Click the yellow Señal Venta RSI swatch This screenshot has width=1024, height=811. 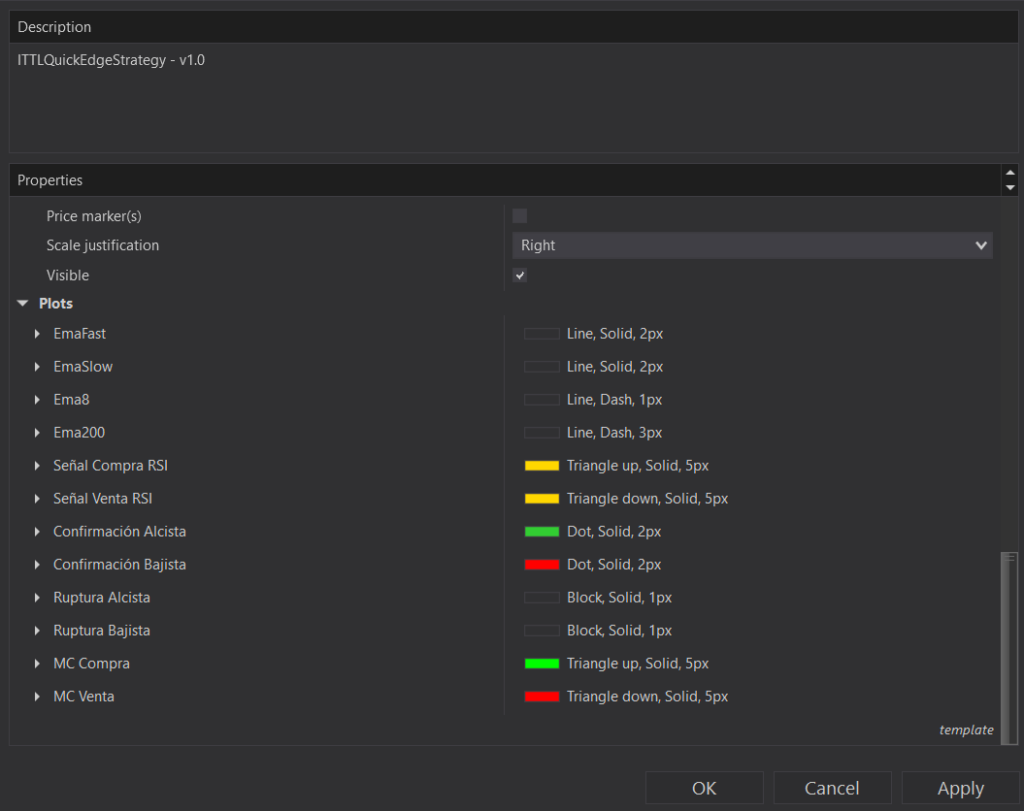pos(541,498)
